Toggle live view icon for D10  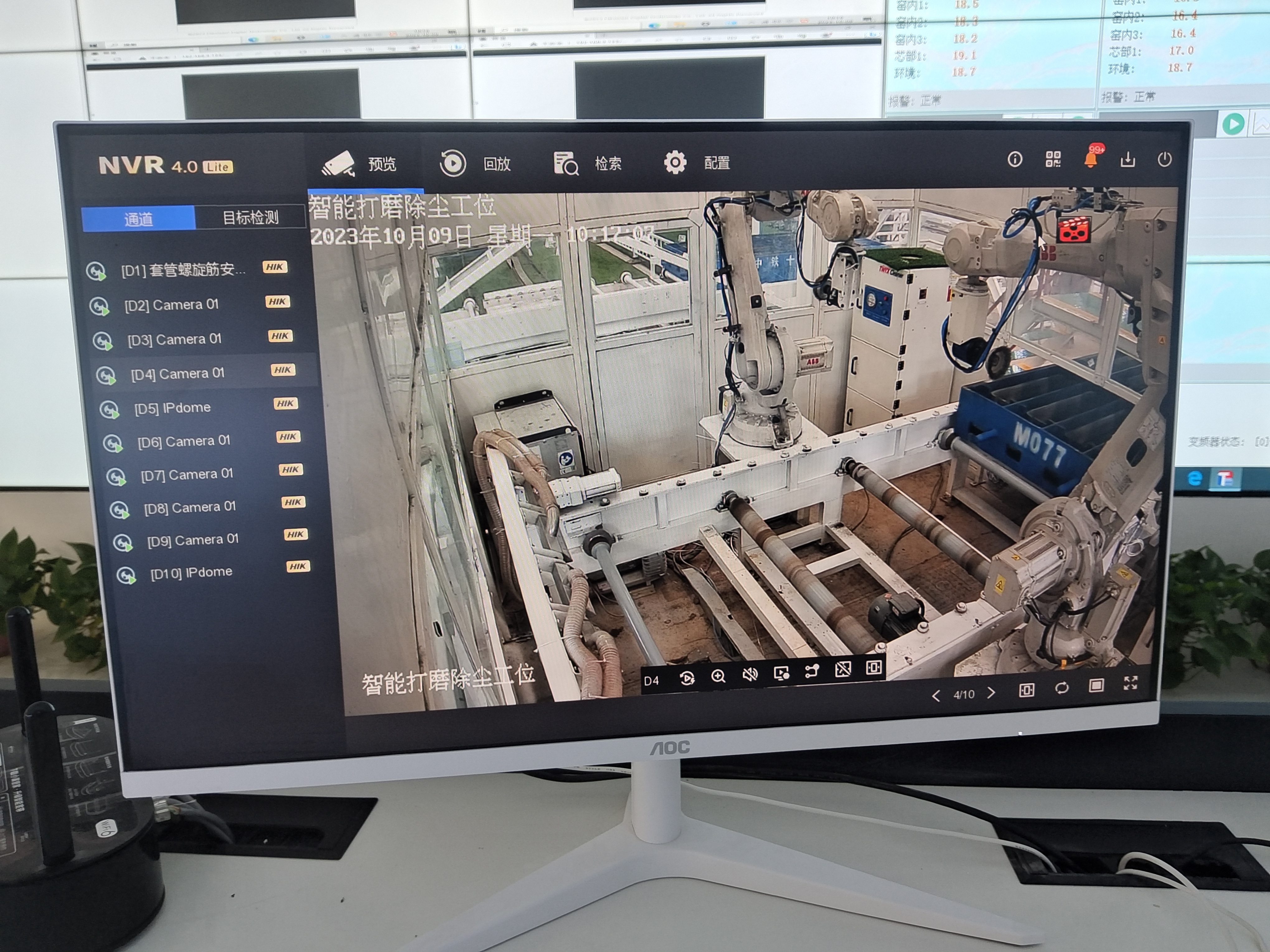(126, 575)
